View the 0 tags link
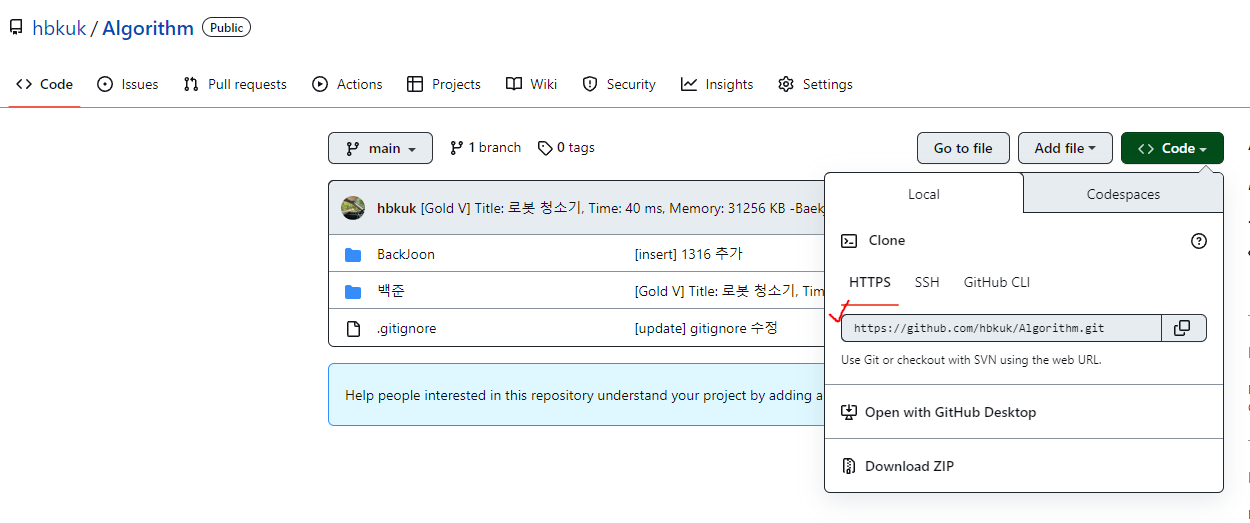The height and width of the screenshot is (523, 1250). click(x=566, y=147)
